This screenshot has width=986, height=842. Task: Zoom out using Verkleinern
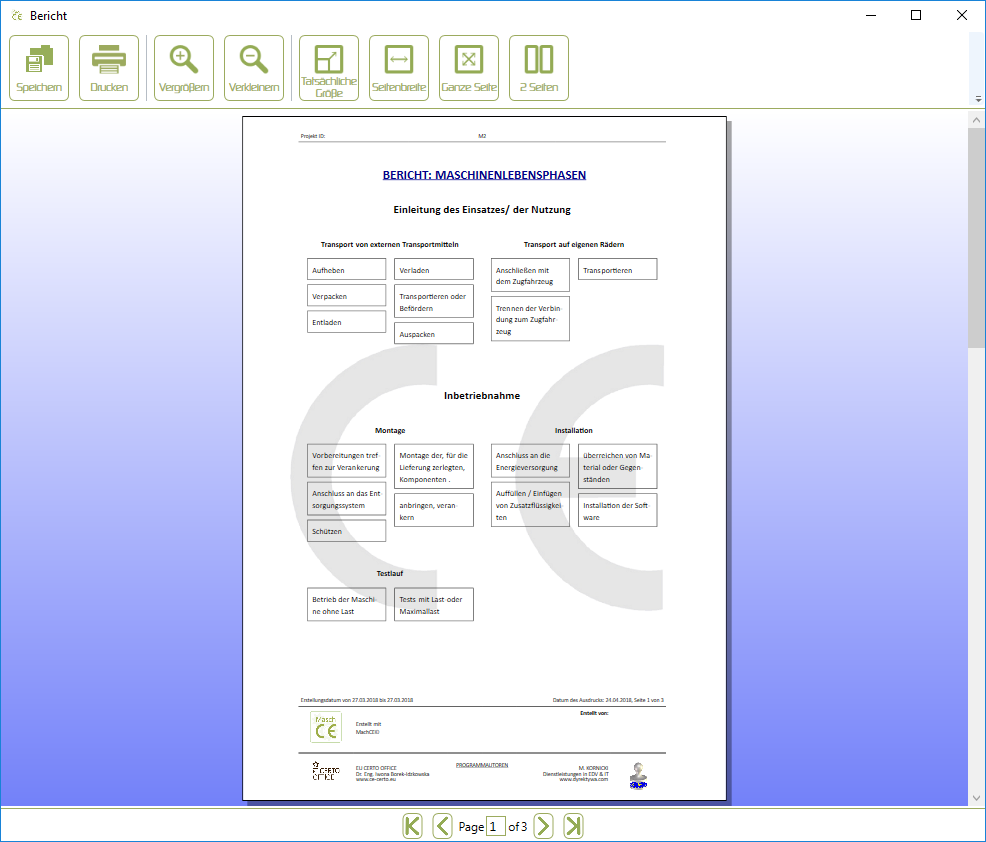[254, 68]
